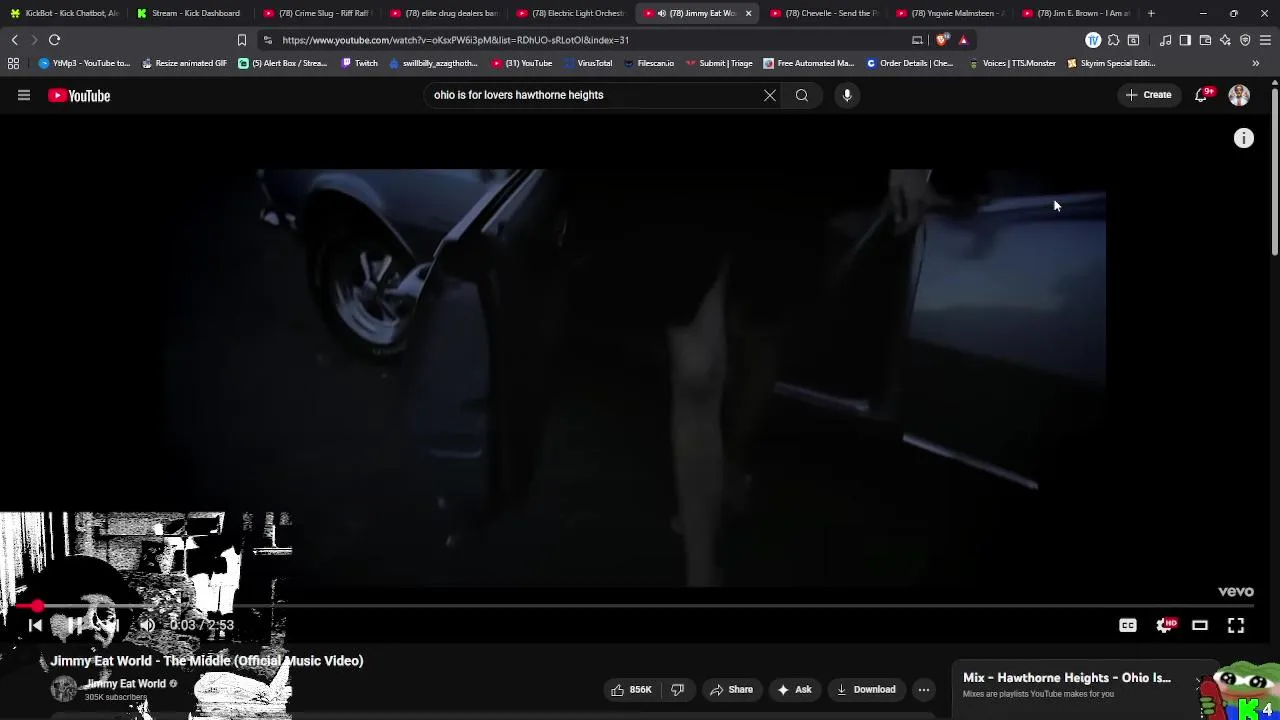The image size is (1280, 720).
Task: Open the Skyrim Special Edition bookmark
Action: pyautogui.click(x=1111, y=63)
